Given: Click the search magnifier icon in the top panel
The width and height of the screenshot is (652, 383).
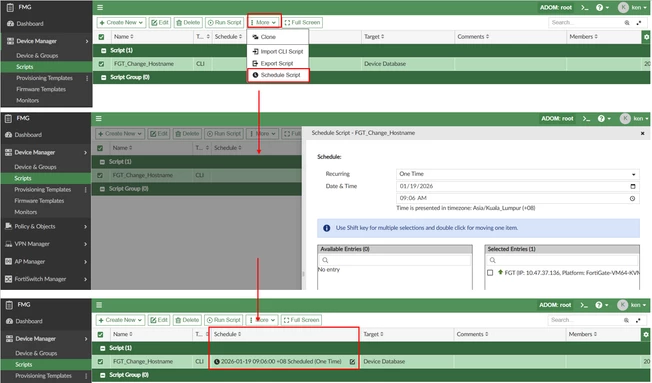Looking at the screenshot, I should 627,22.
